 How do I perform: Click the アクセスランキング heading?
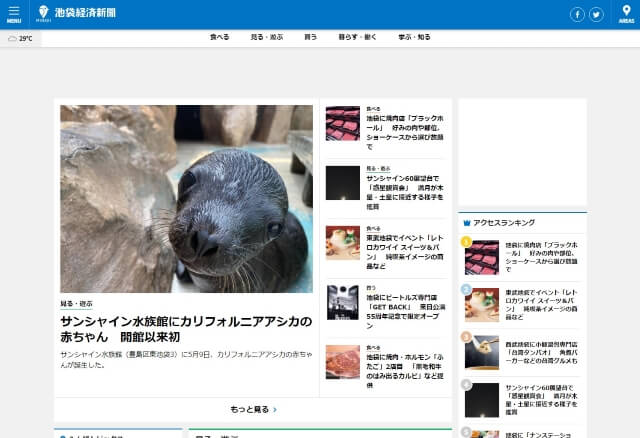504,223
